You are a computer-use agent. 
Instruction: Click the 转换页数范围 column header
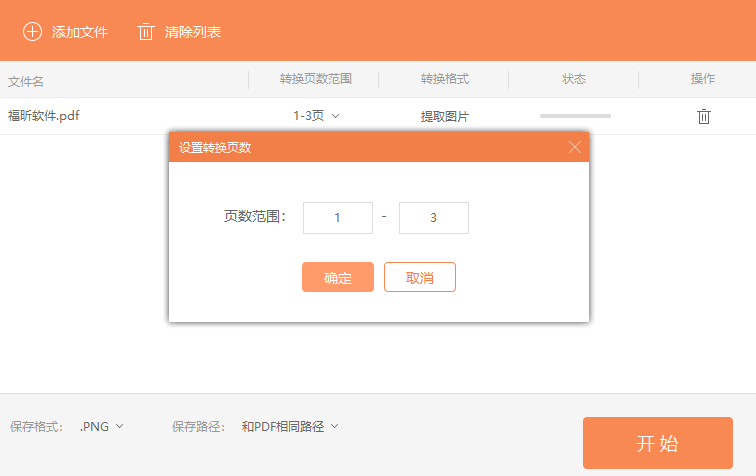point(316,79)
